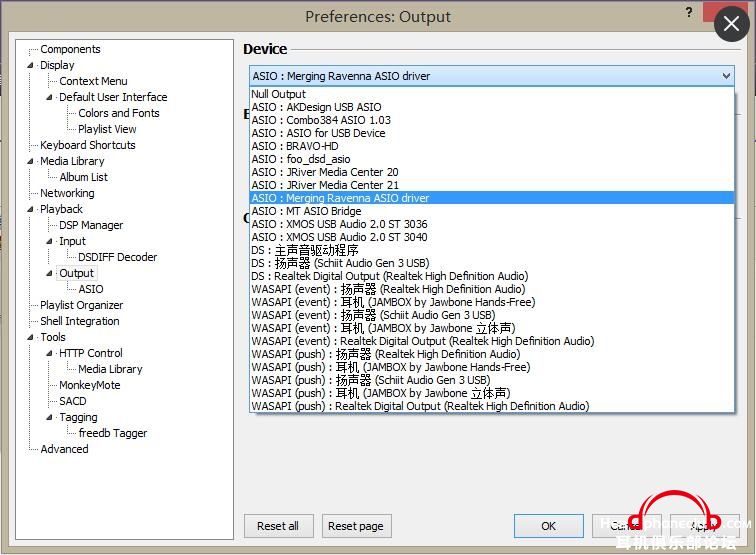Click the Reset page button

click(356, 526)
